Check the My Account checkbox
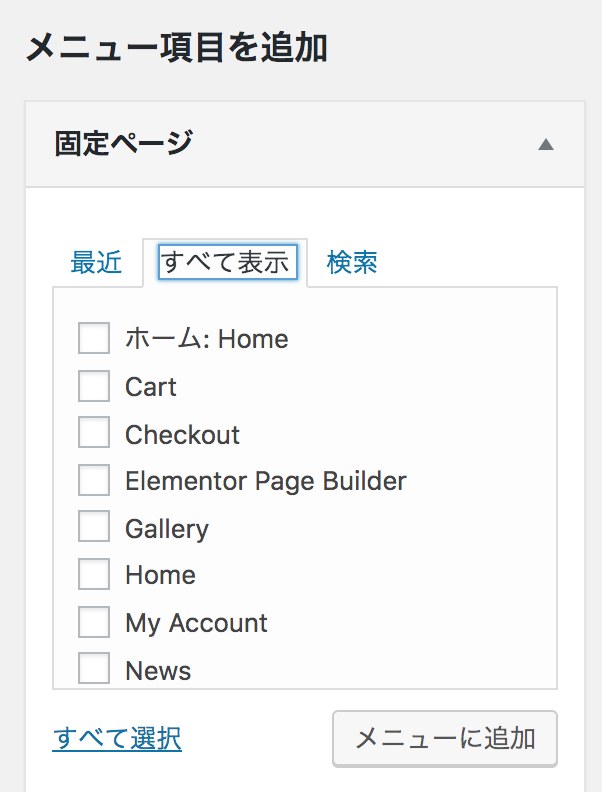 94,623
